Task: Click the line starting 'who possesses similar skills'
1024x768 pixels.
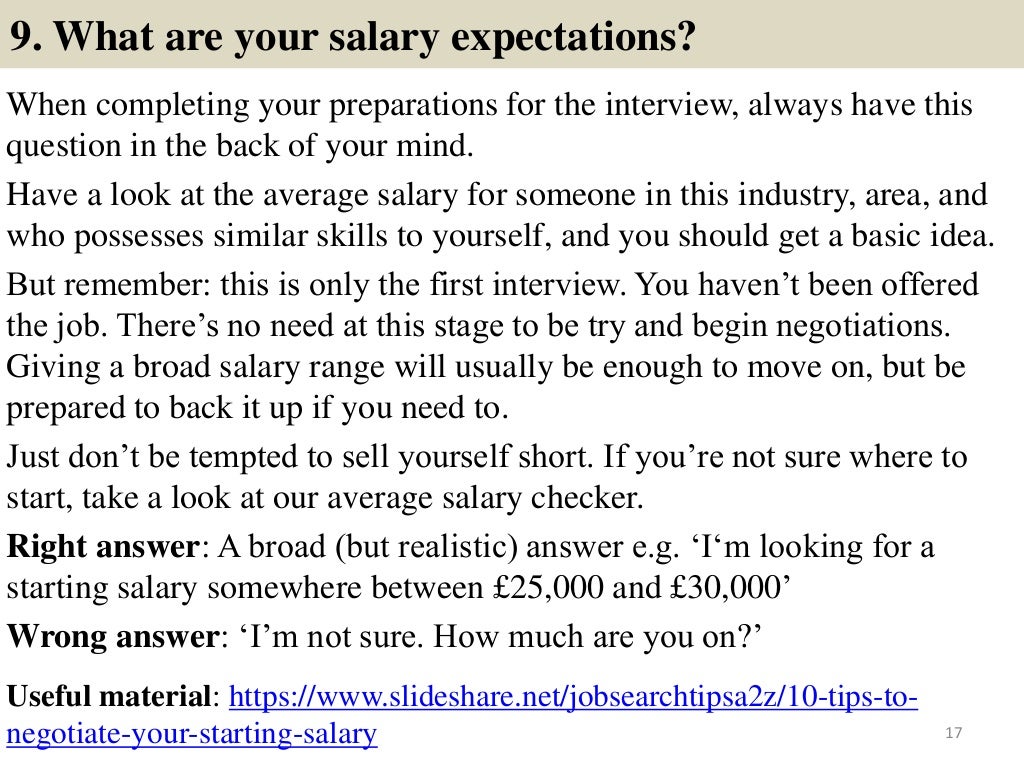Action: (500, 236)
